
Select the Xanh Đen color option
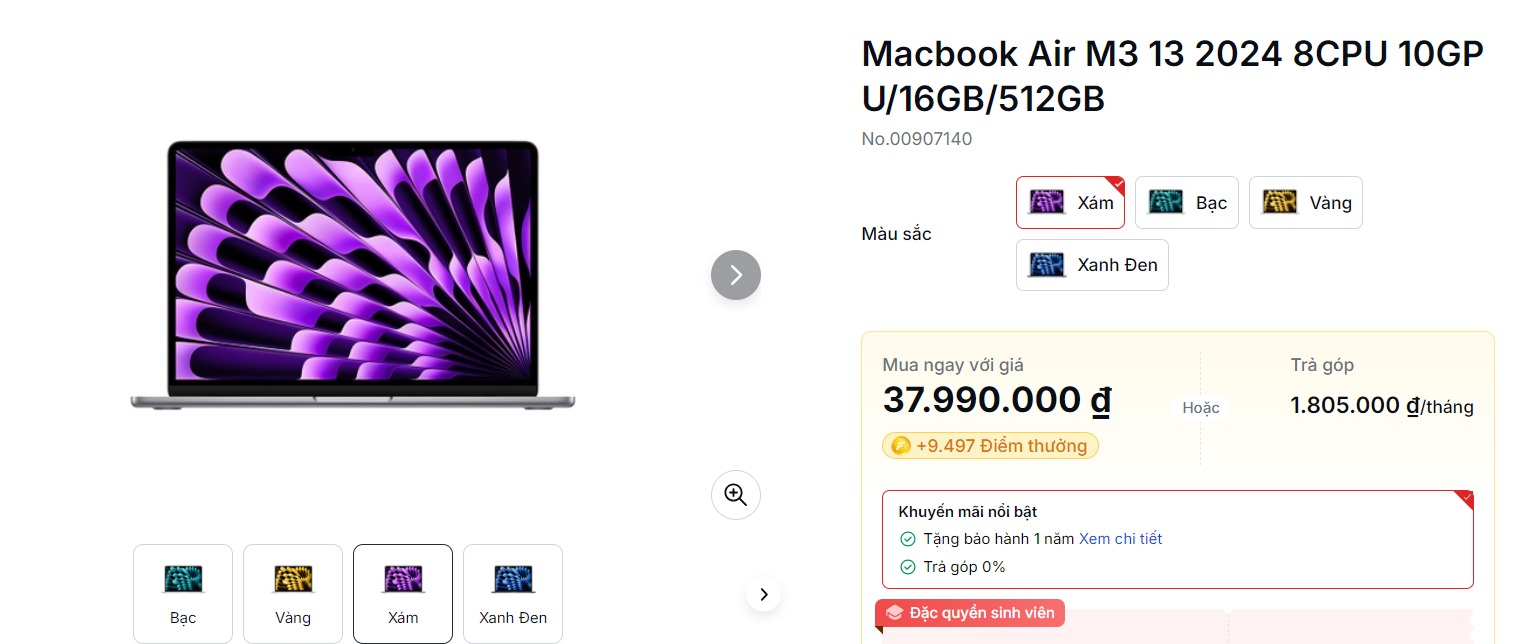point(1092,265)
